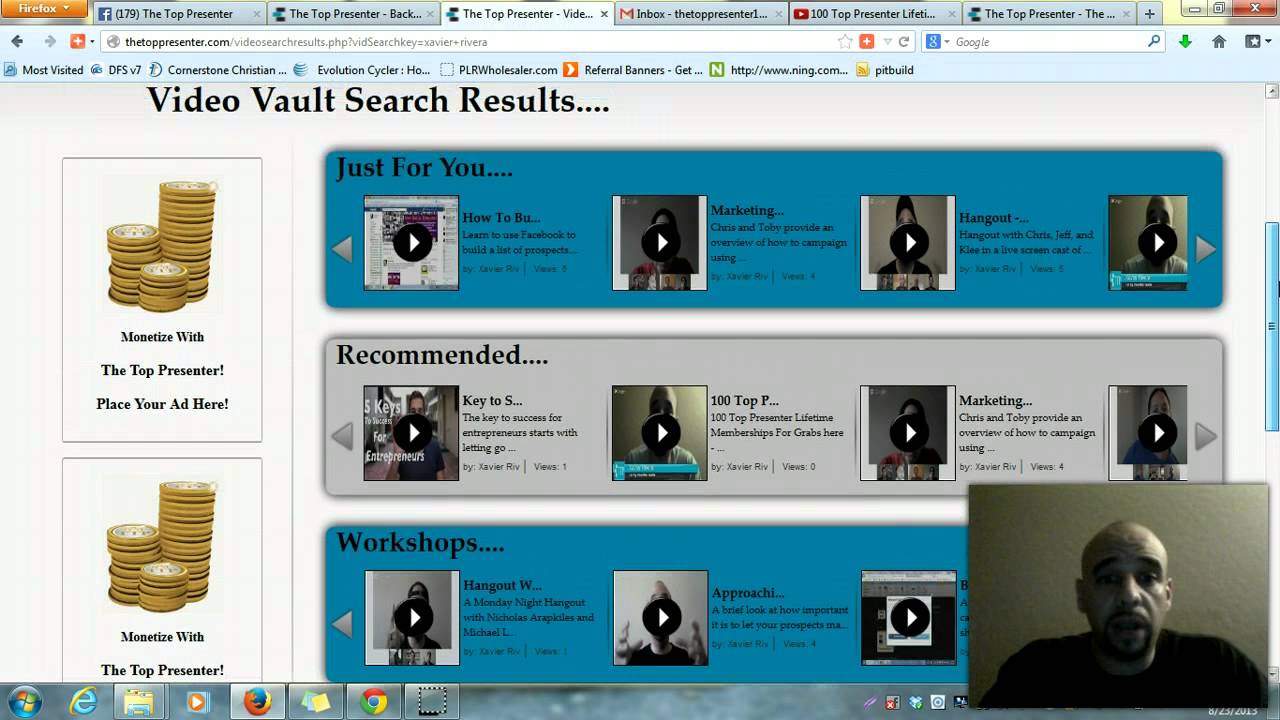Click the Reload page icon in address bar
The width and height of the screenshot is (1280, 720).
pyautogui.click(x=904, y=42)
